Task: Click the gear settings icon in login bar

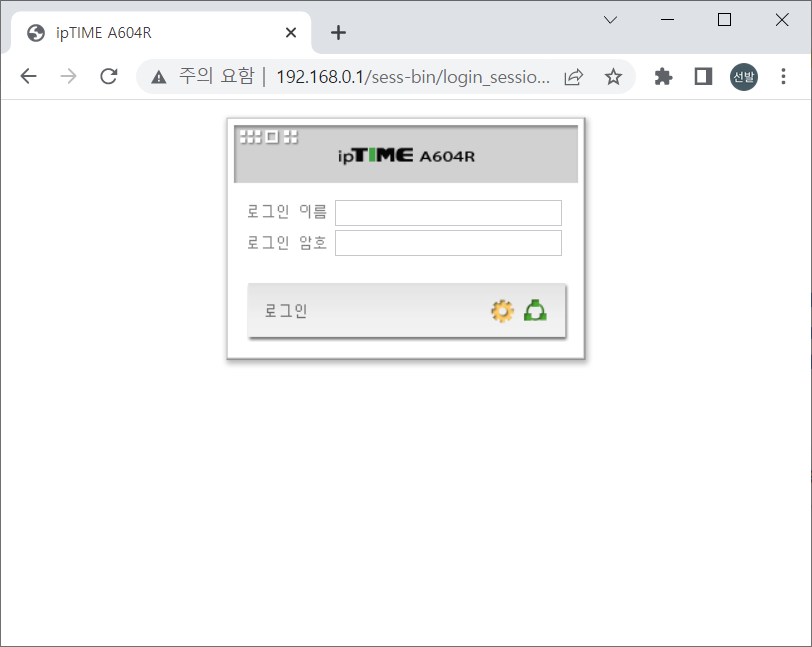Action: pos(502,311)
